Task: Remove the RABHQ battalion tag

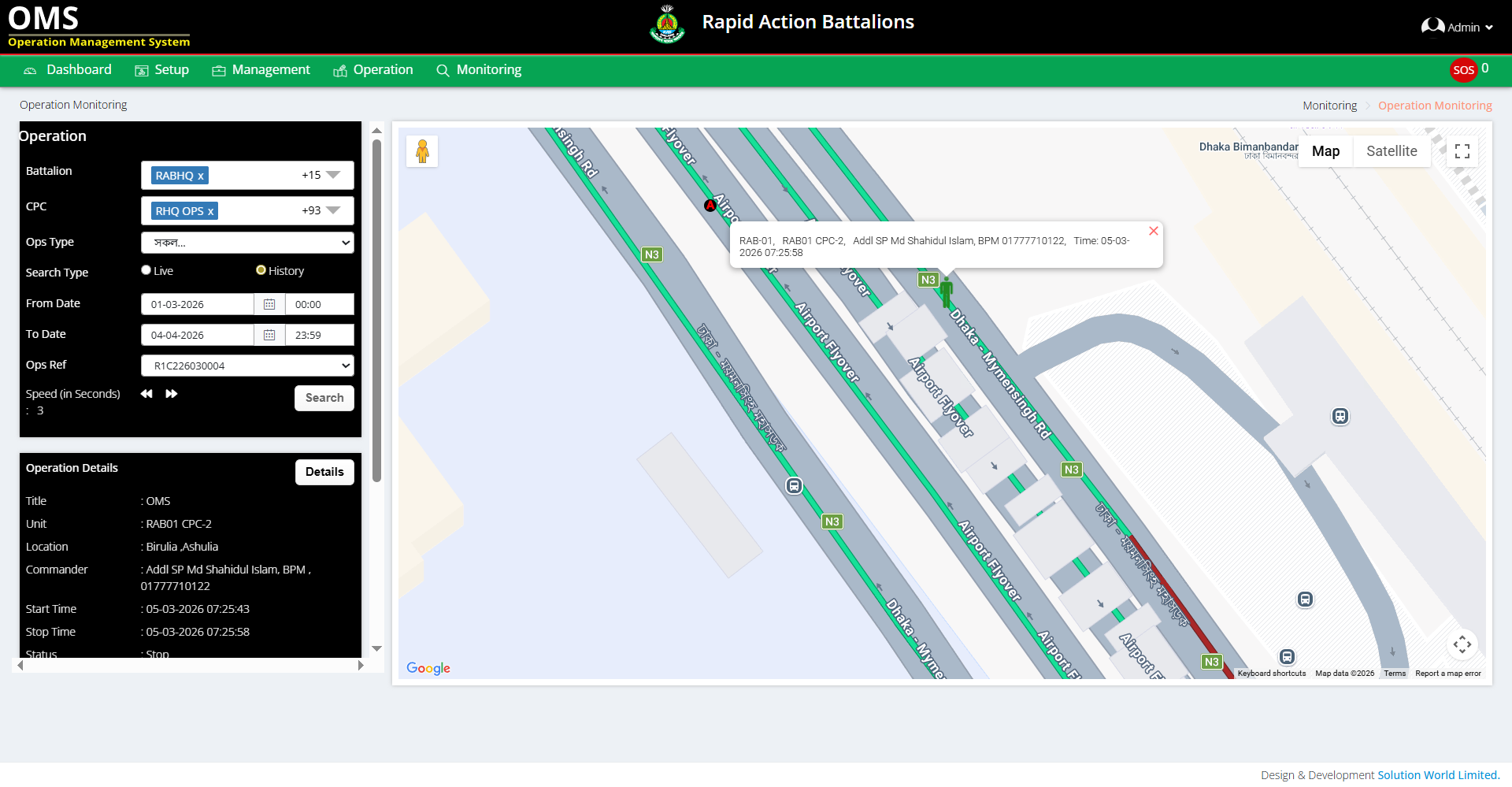Action: coord(201,176)
